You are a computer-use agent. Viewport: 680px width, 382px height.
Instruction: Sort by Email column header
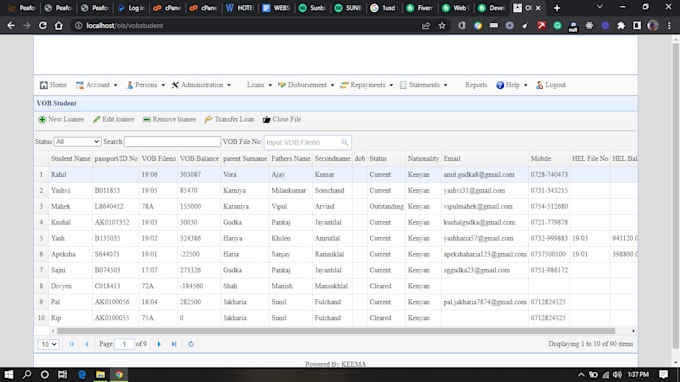pyautogui.click(x=485, y=159)
